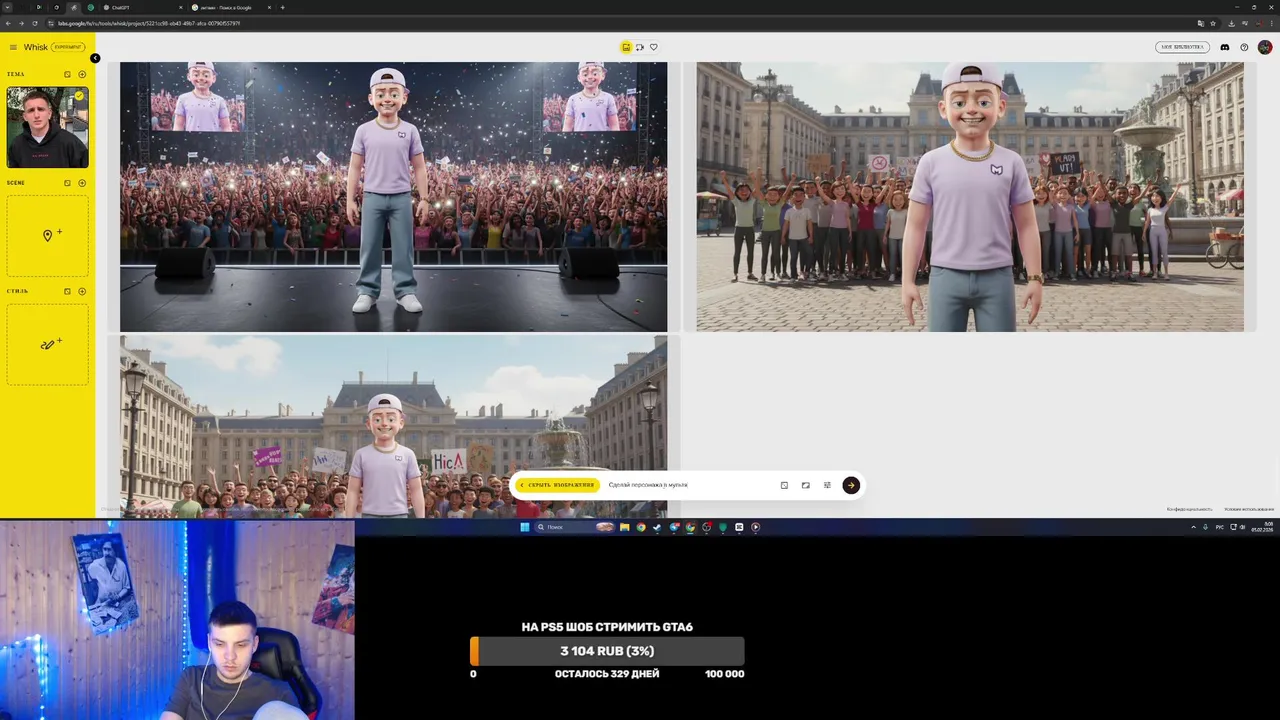Add a new Тема image with plus
1280x720 pixels.
pos(82,74)
